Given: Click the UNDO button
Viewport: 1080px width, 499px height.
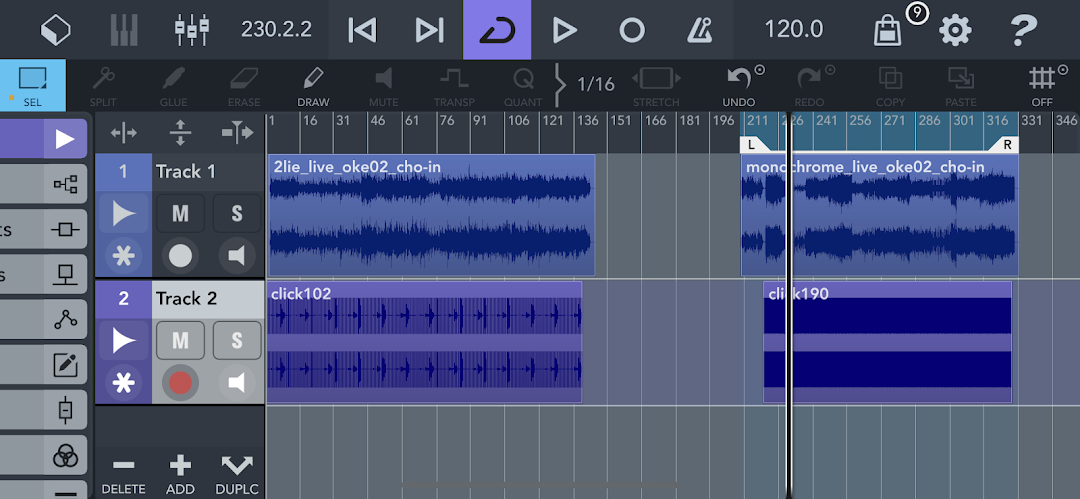Looking at the screenshot, I should pos(739,86).
